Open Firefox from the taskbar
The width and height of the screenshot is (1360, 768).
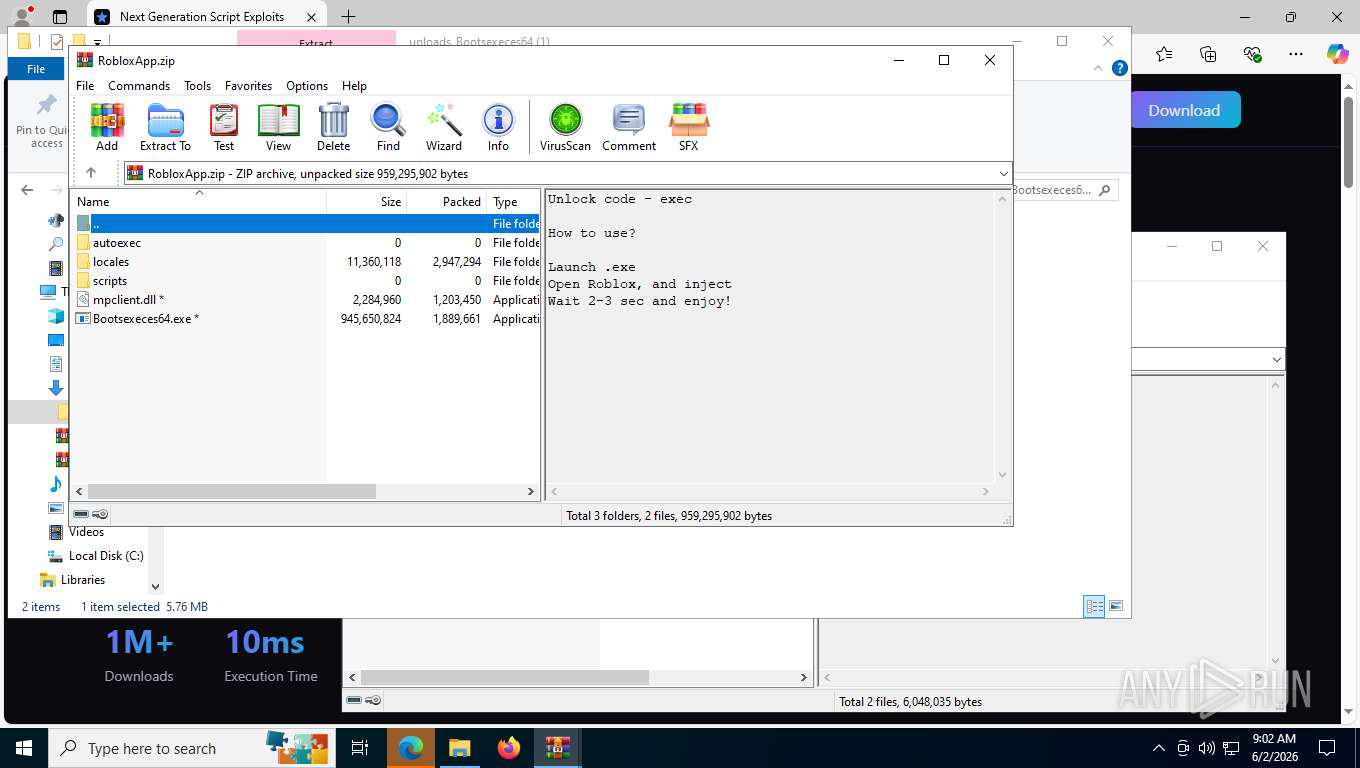[x=508, y=748]
